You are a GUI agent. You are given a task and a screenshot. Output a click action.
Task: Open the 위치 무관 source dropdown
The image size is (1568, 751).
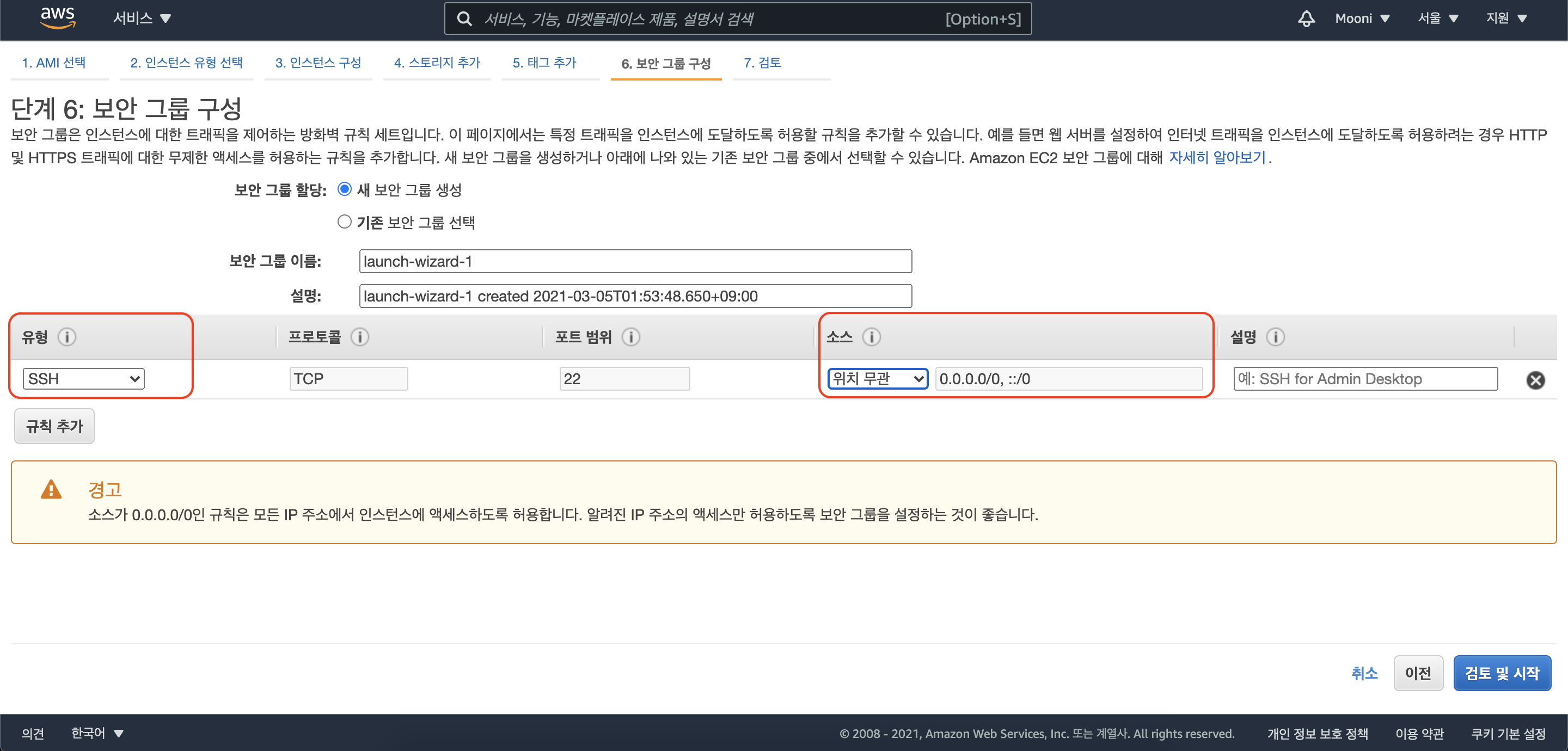pos(877,379)
